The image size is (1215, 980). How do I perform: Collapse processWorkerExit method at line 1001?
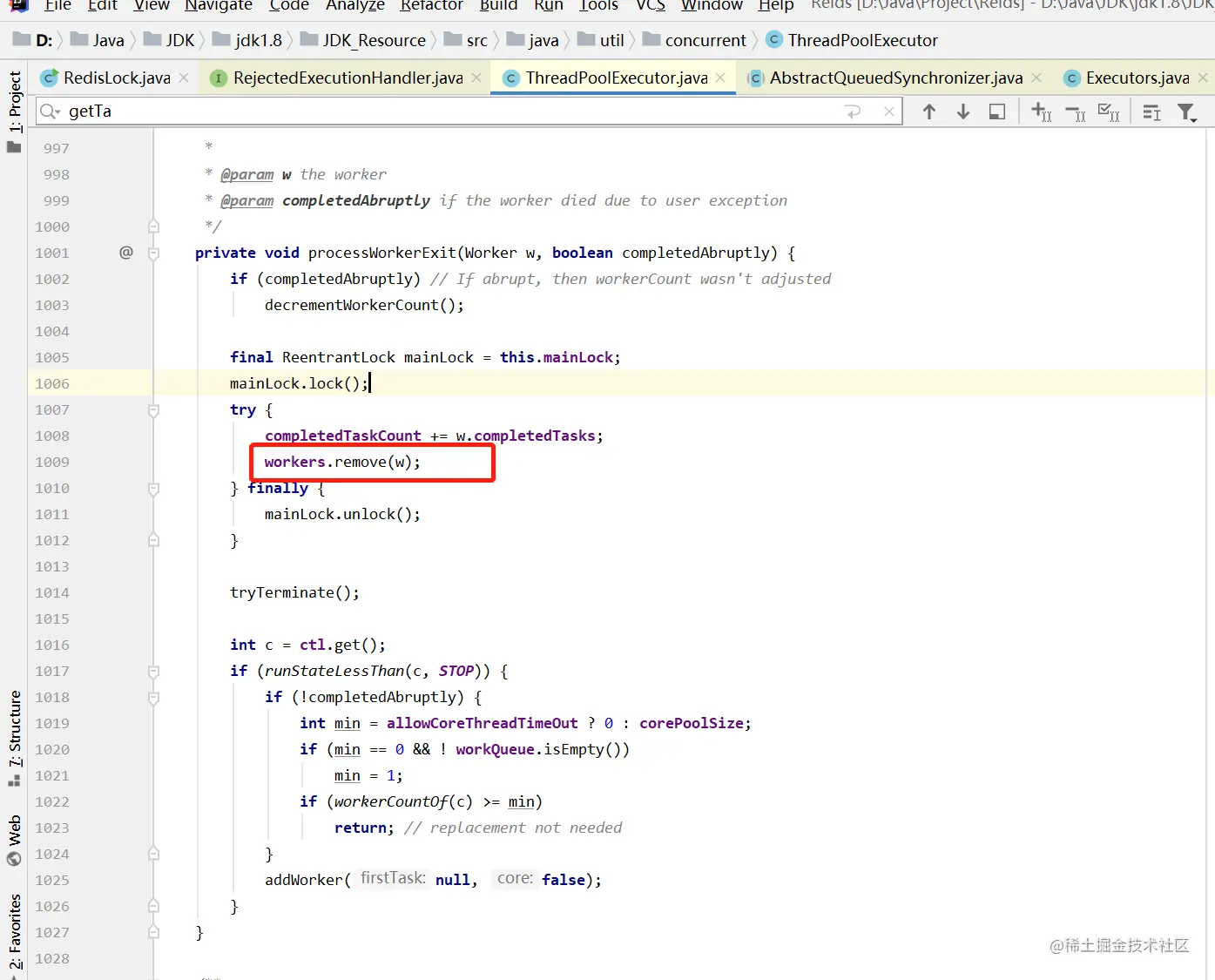153,253
